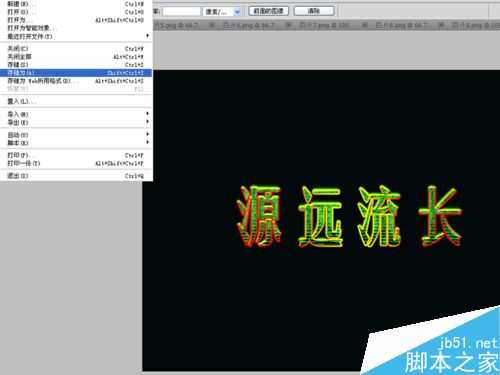Screen dimensions: 500x375
Task: Click the 前面的图像 (Front Image) button
Action: click(268, 11)
